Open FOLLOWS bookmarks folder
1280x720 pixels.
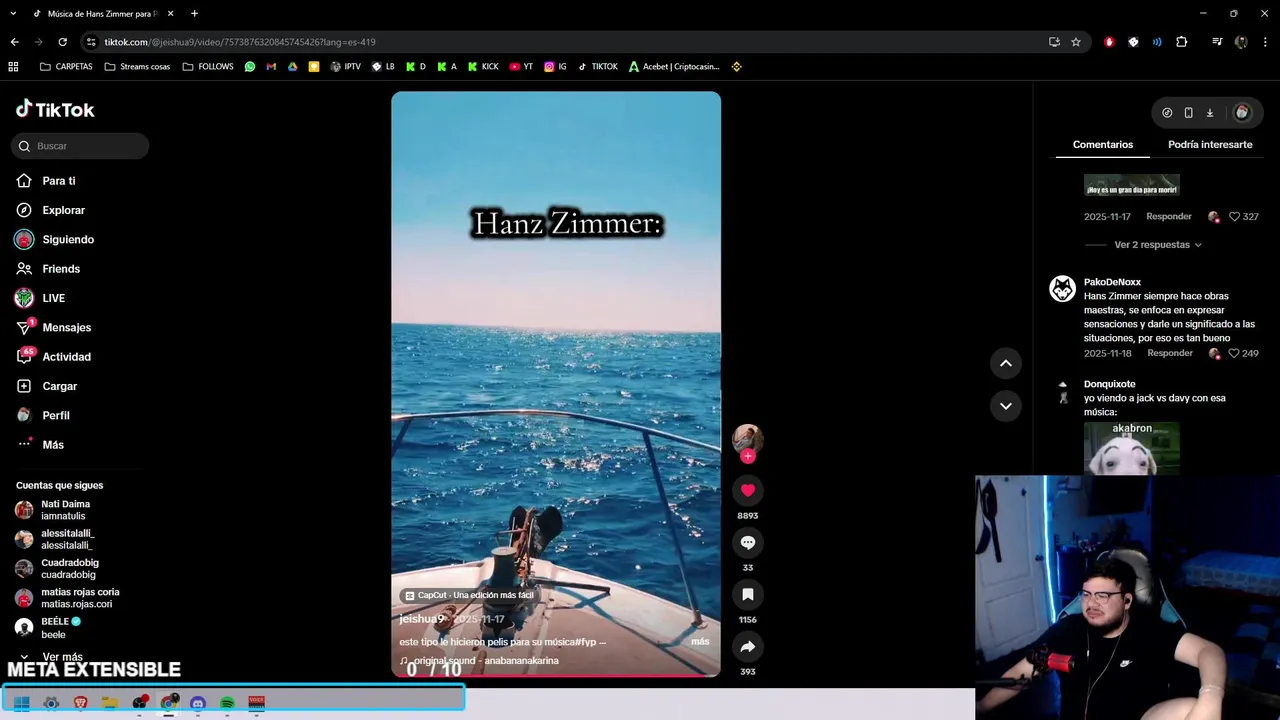click(208, 67)
